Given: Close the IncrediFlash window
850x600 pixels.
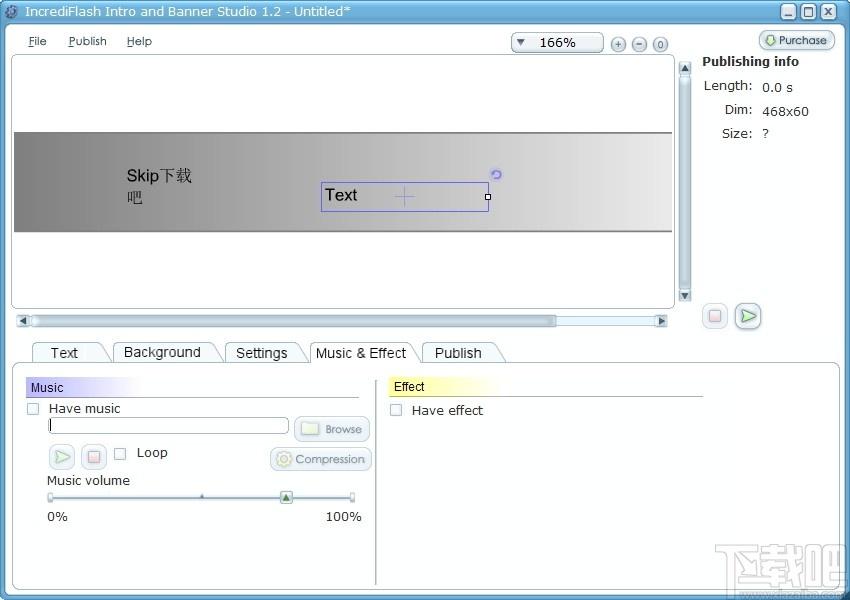Looking at the screenshot, I should point(828,11).
